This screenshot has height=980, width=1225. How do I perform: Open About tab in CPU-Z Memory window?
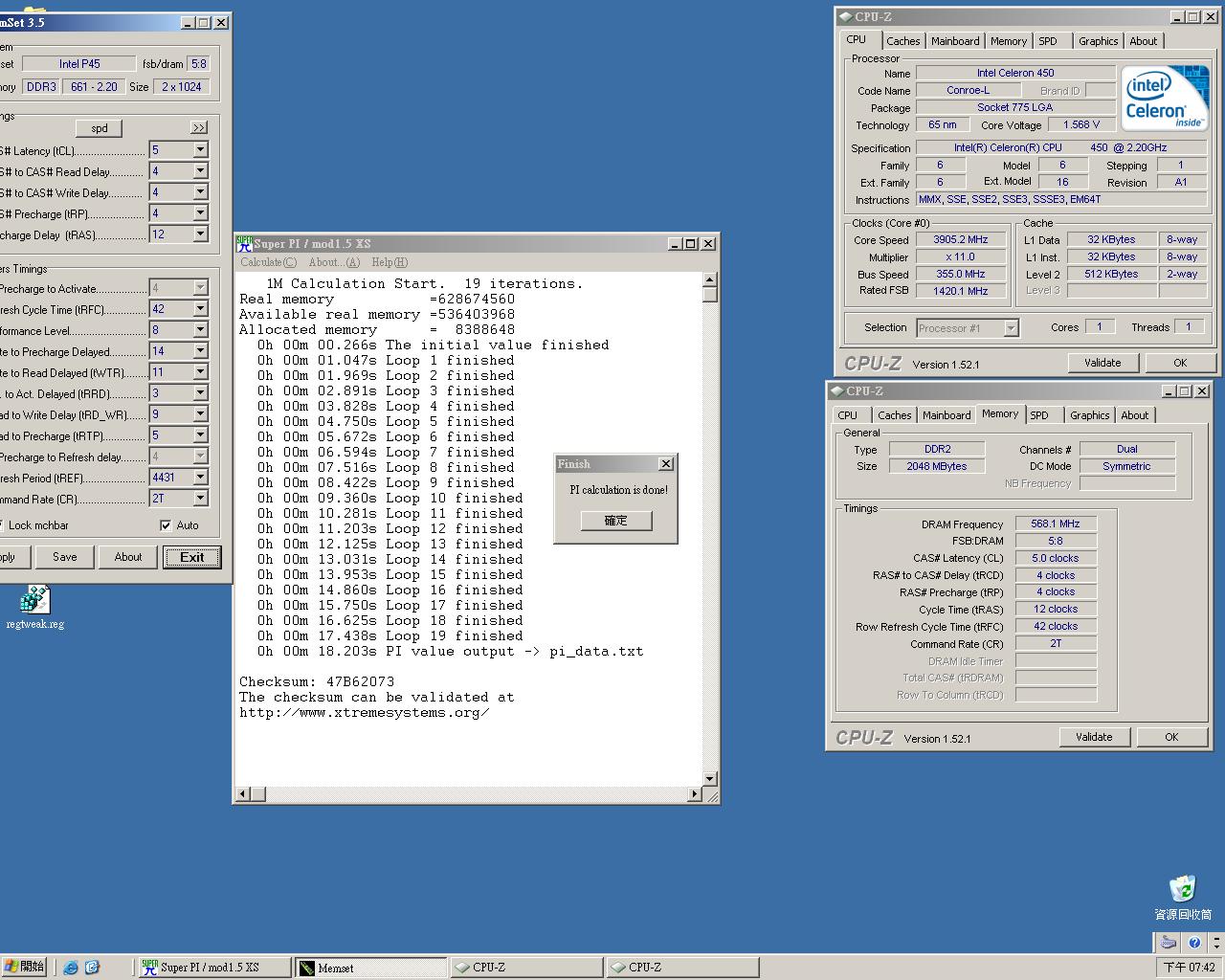pos(1135,415)
